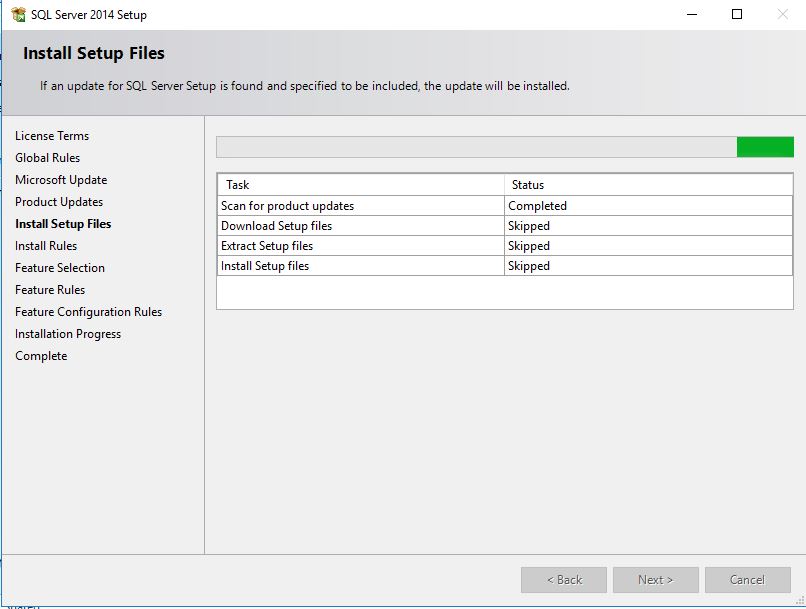
Task: Maximize the setup window
Action: tap(737, 15)
